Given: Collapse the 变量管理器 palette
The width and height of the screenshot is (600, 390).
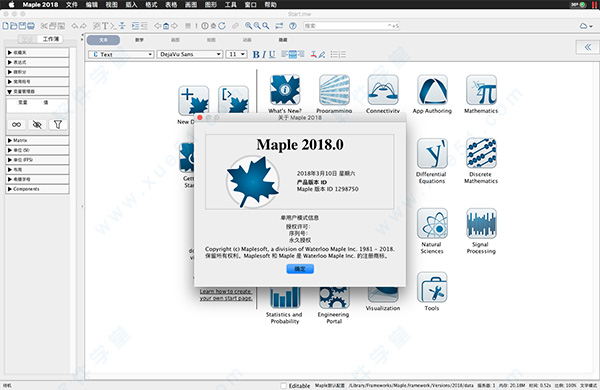Looking at the screenshot, I should click(x=37, y=91).
